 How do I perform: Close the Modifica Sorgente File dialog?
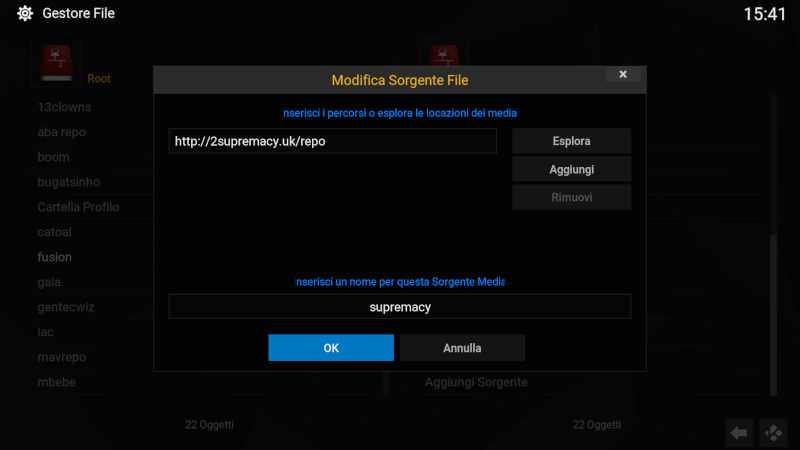coord(623,74)
